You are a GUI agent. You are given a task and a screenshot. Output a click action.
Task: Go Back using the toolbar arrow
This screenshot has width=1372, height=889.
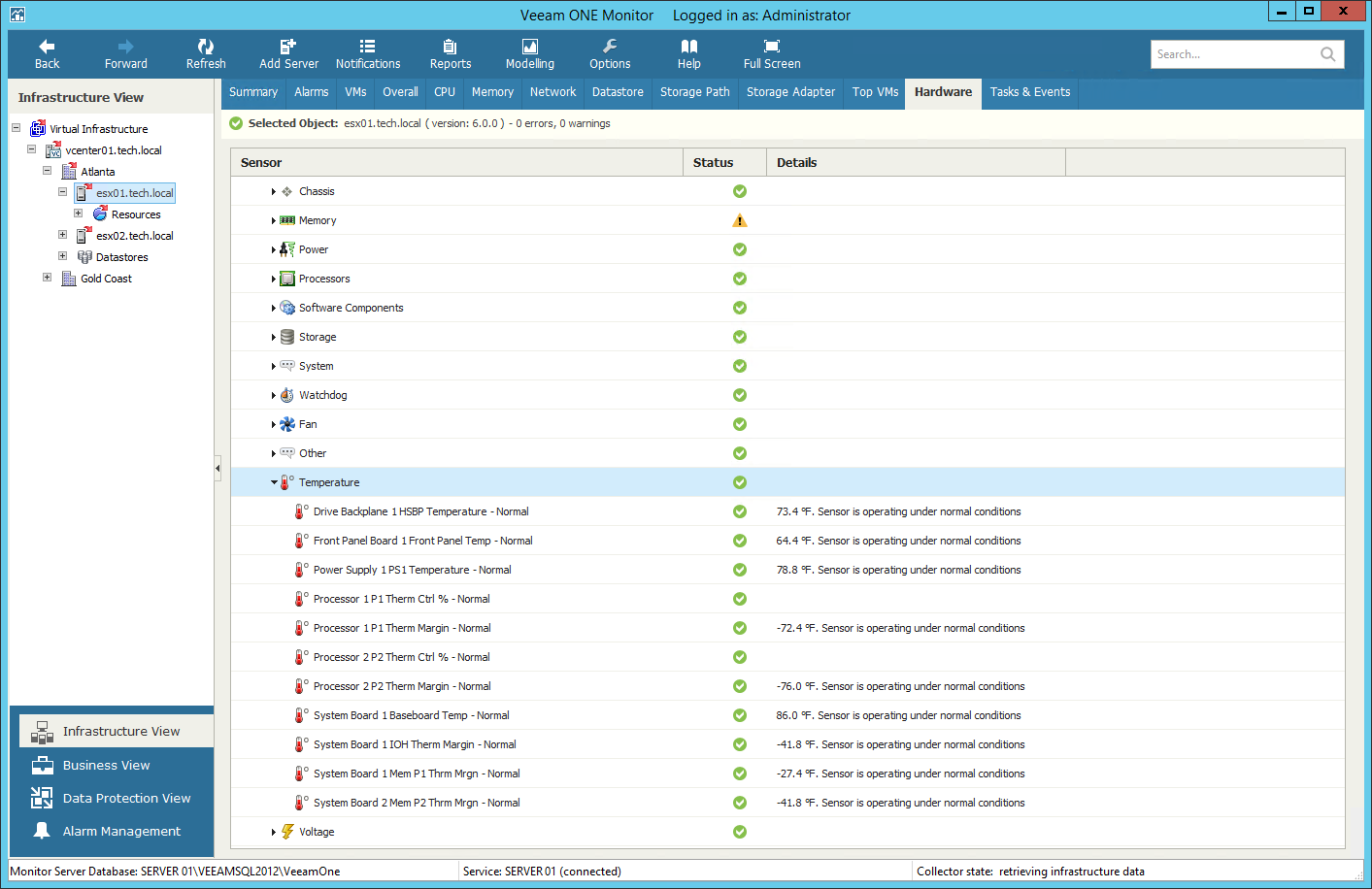point(47,54)
